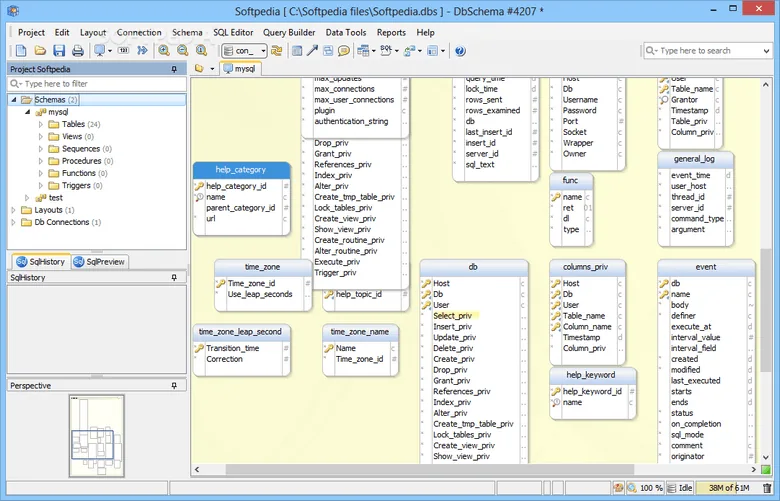Select the foreign key arrow tool

point(312,51)
